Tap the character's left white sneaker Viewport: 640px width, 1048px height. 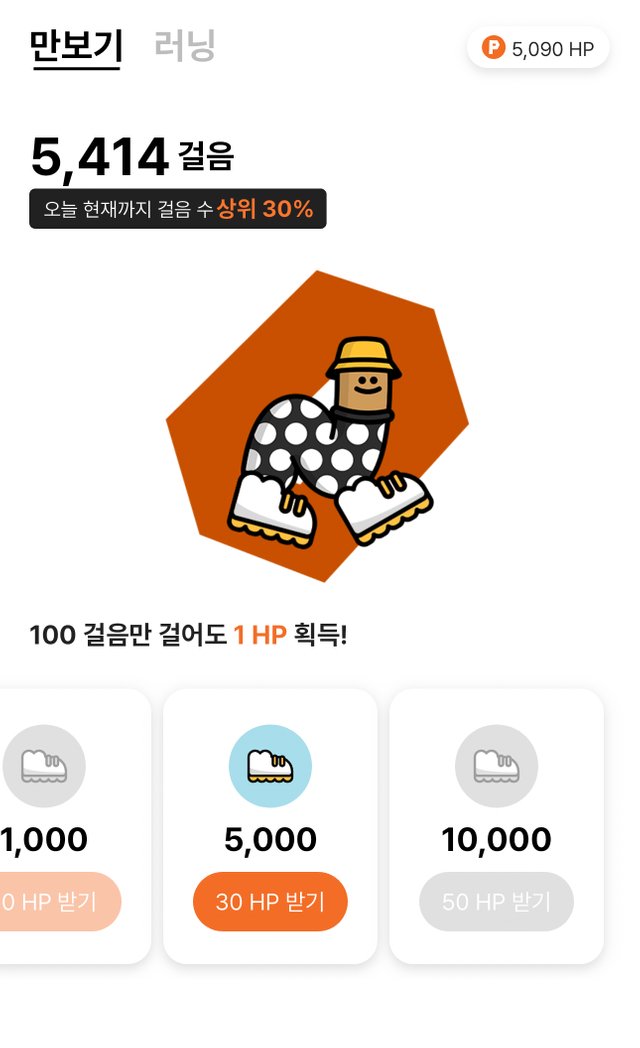coord(273,511)
